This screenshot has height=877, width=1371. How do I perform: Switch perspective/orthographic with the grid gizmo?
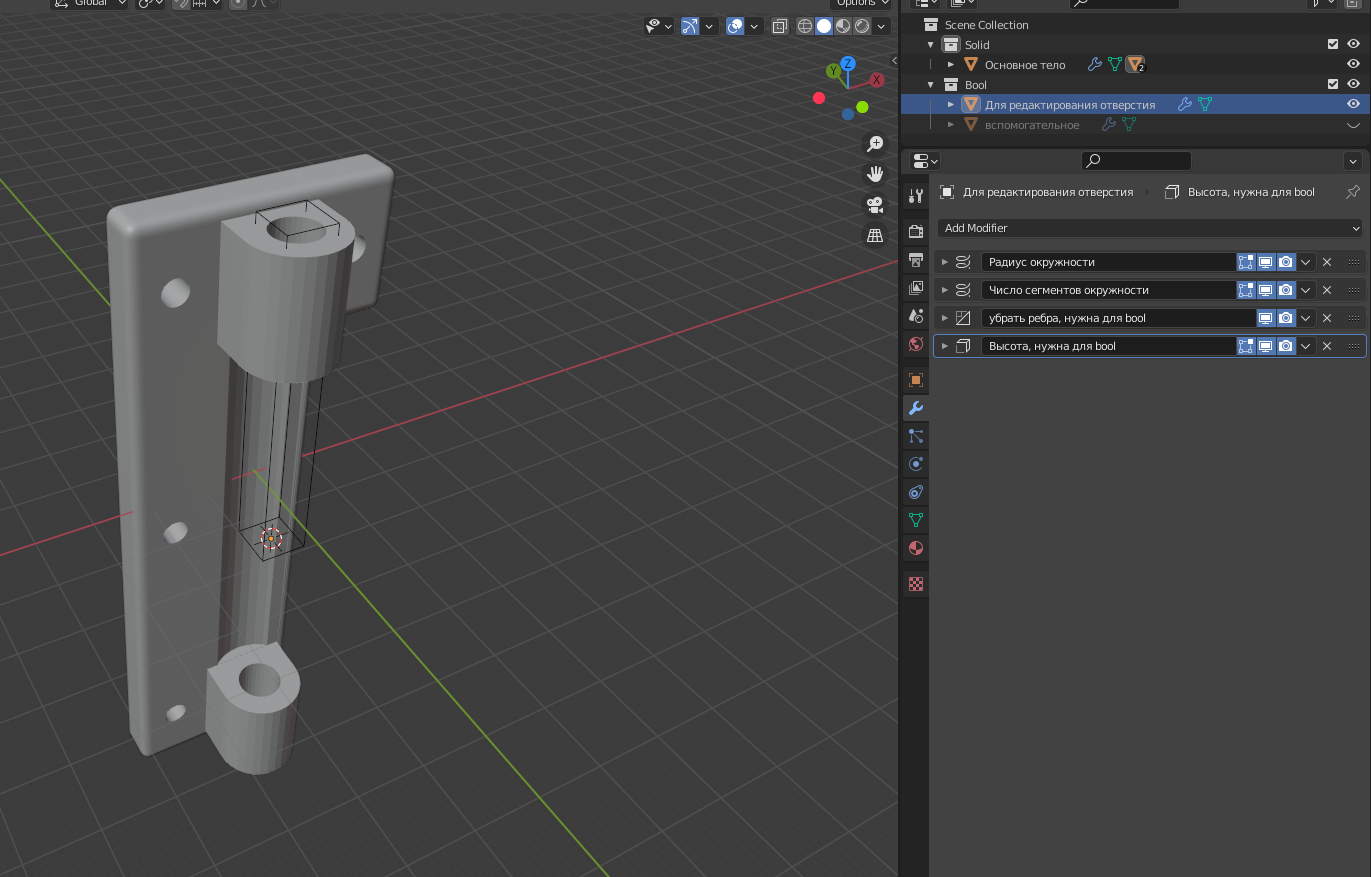coord(875,236)
